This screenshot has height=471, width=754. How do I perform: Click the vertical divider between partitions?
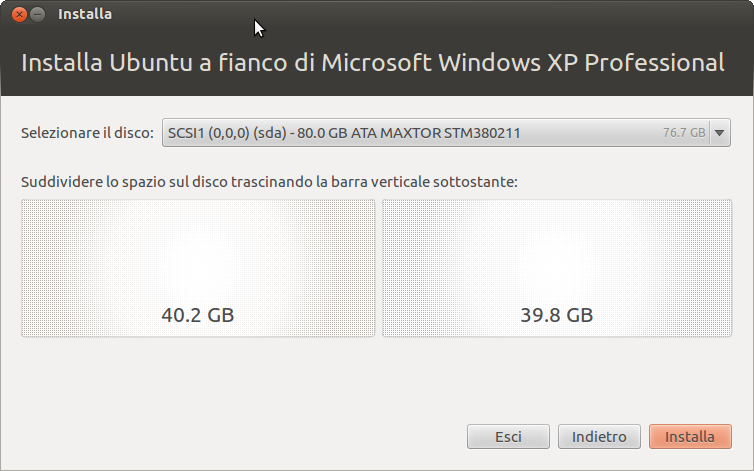pos(379,268)
